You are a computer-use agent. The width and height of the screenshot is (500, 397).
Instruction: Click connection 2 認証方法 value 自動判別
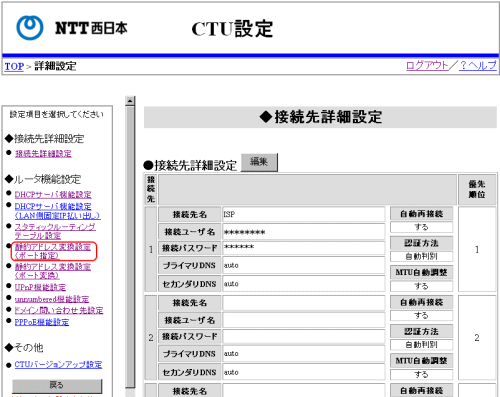(421, 345)
